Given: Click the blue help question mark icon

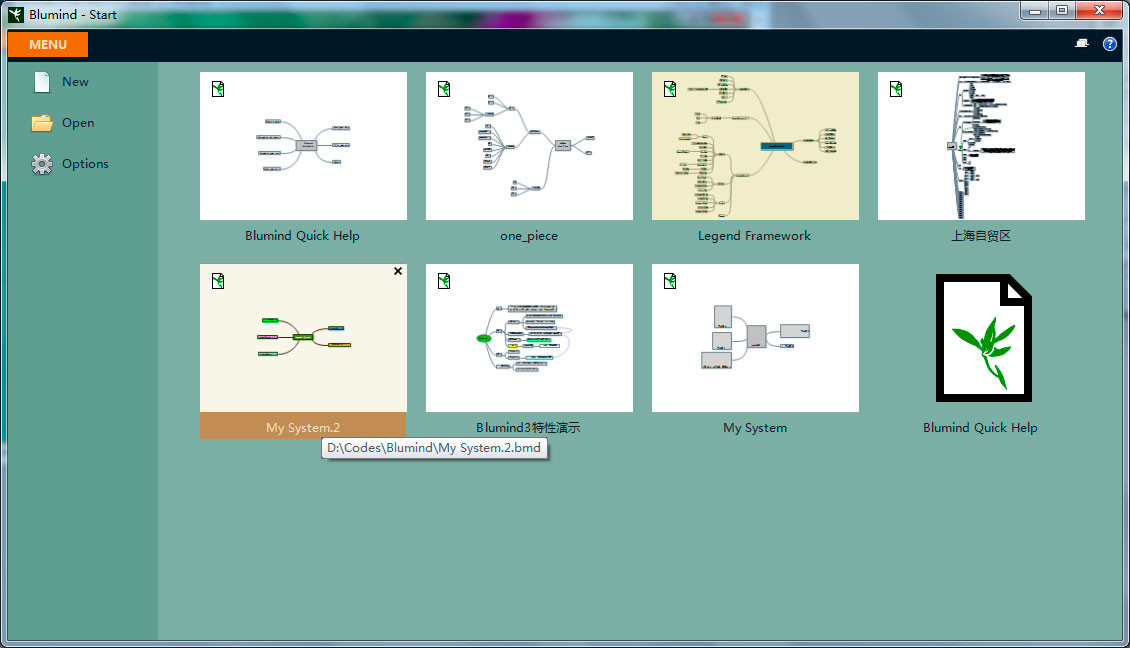Looking at the screenshot, I should (1110, 44).
